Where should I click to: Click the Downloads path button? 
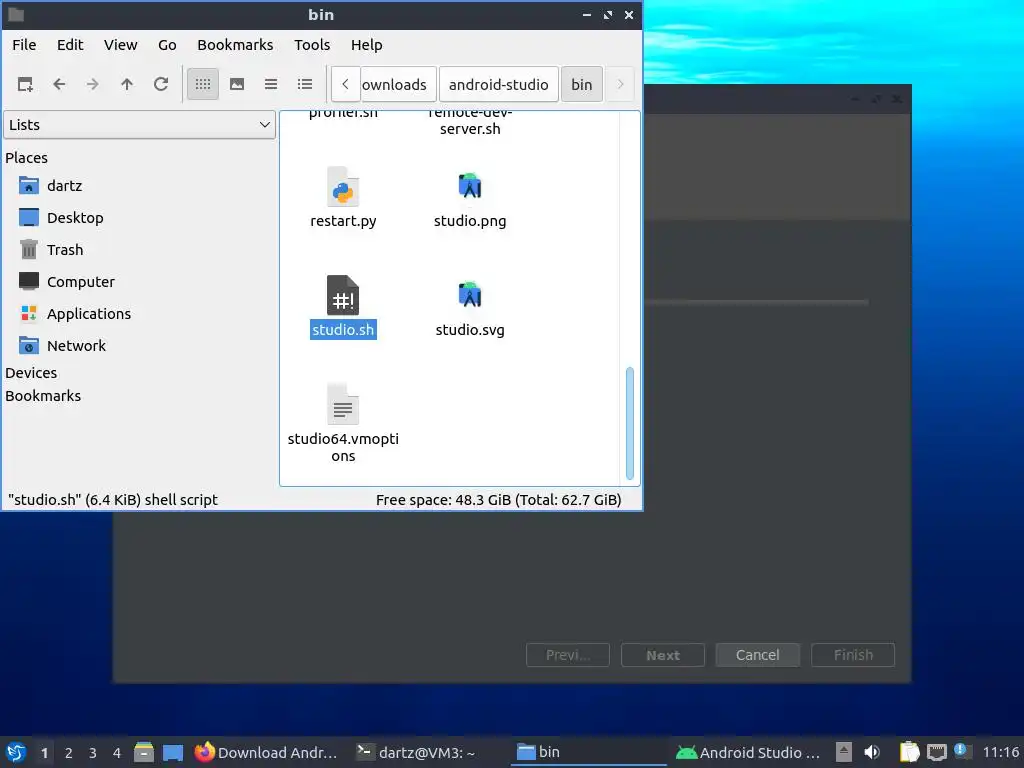(x=398, y=84)
